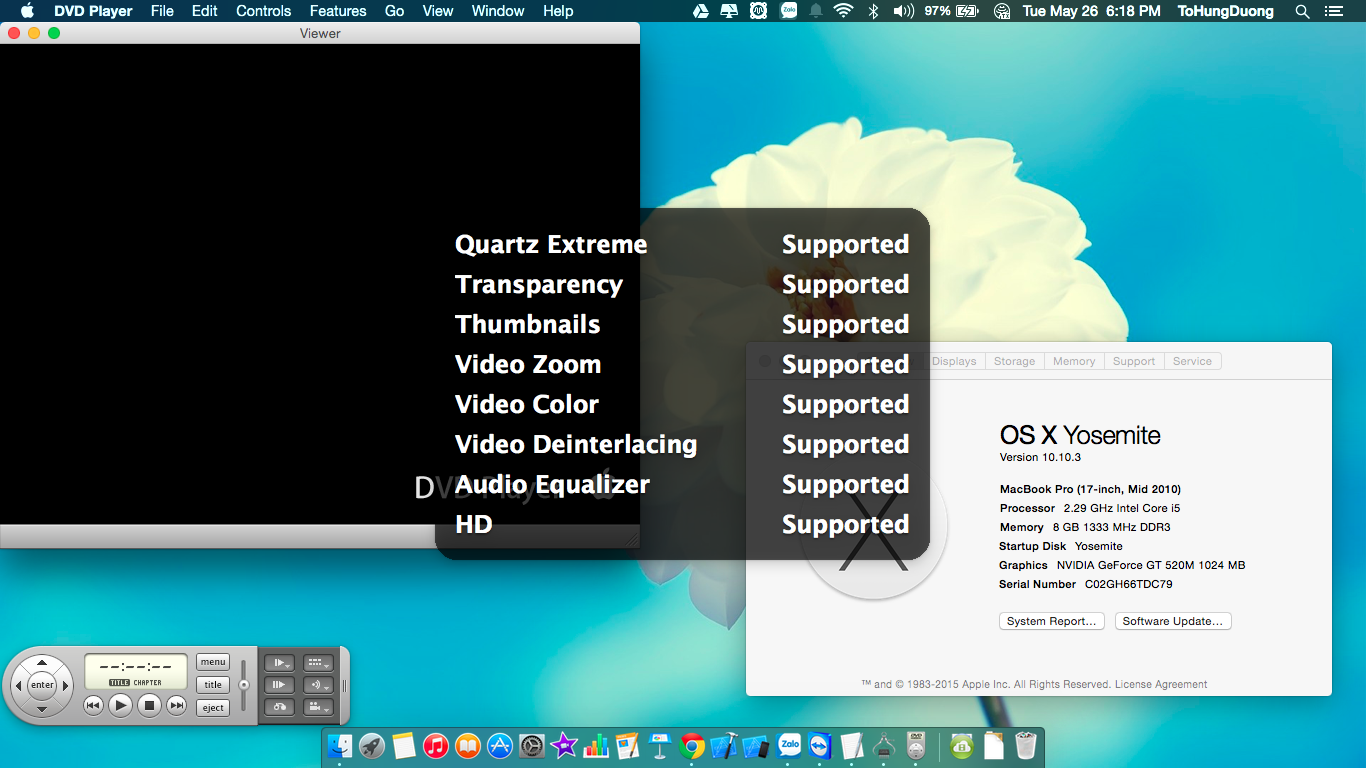Skip to the previous chapter

93,706
